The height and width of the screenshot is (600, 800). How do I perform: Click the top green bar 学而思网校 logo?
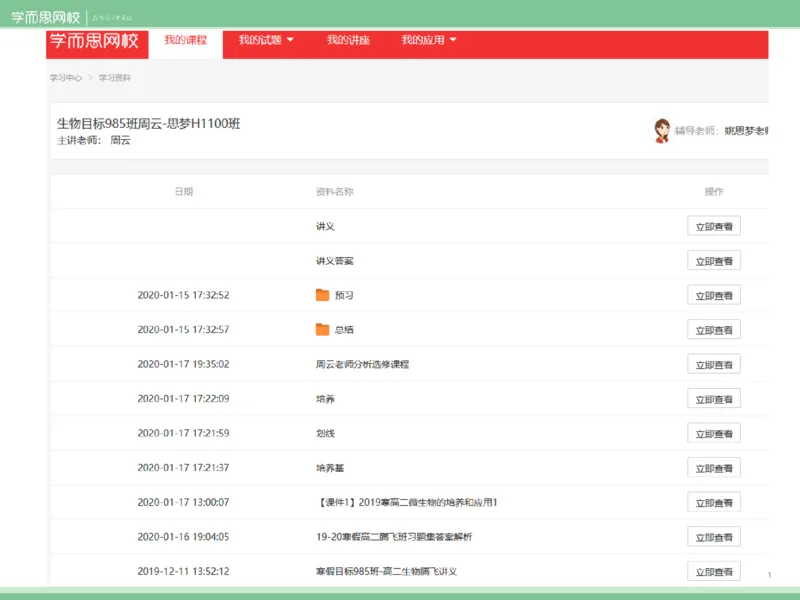coord(45,18)
